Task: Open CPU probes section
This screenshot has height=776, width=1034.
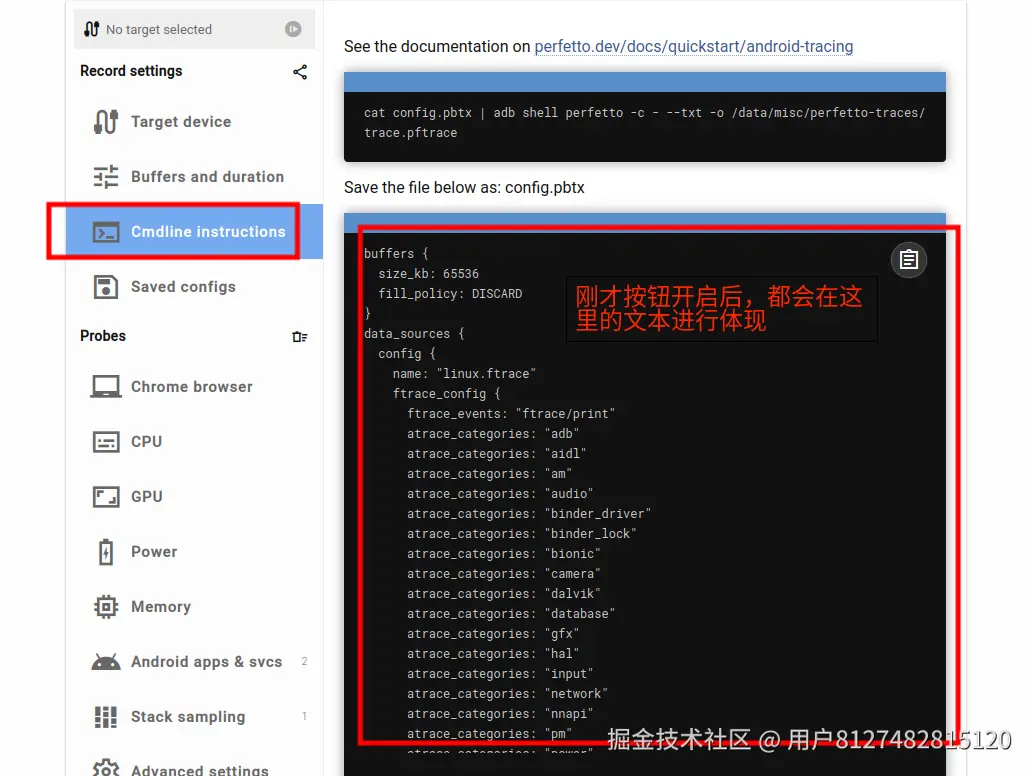Action: [194, 442]
